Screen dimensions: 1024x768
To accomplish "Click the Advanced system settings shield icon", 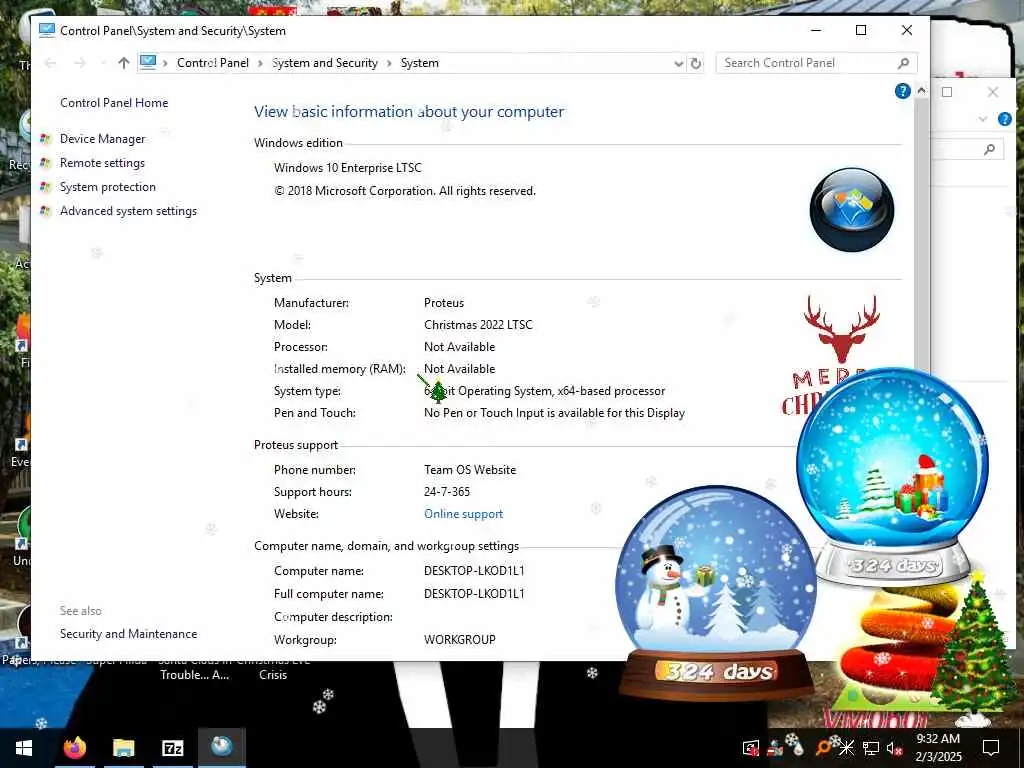I will tap(45, 211).
